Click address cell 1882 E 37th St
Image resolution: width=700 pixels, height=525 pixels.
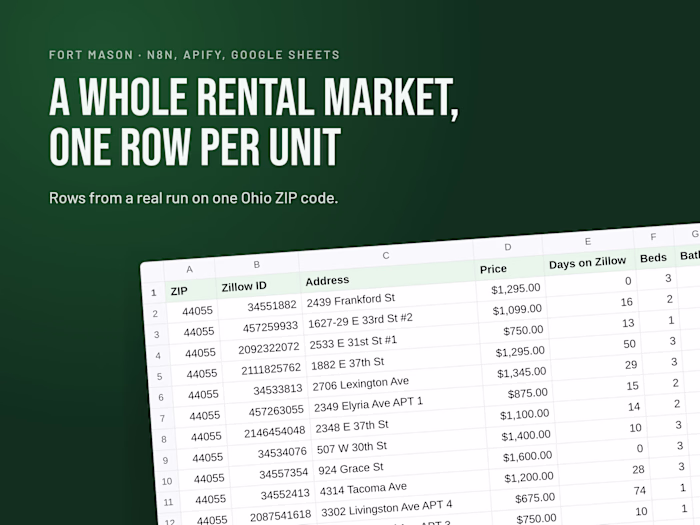[x=394, y=361]
